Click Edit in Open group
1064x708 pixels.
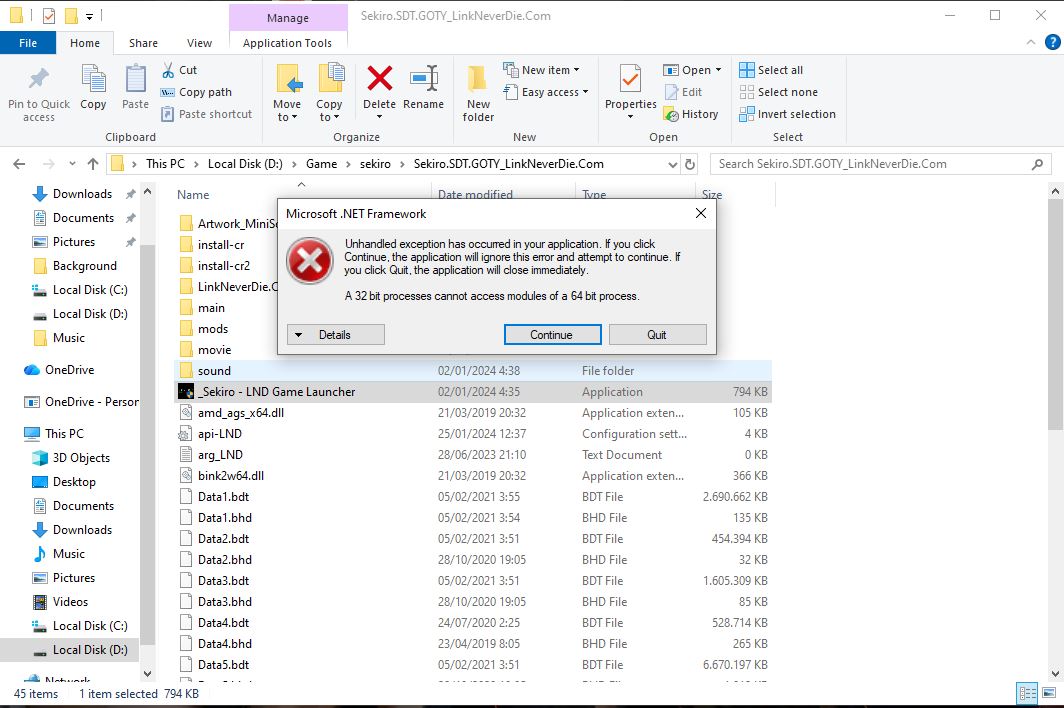[x=683, y=92]
